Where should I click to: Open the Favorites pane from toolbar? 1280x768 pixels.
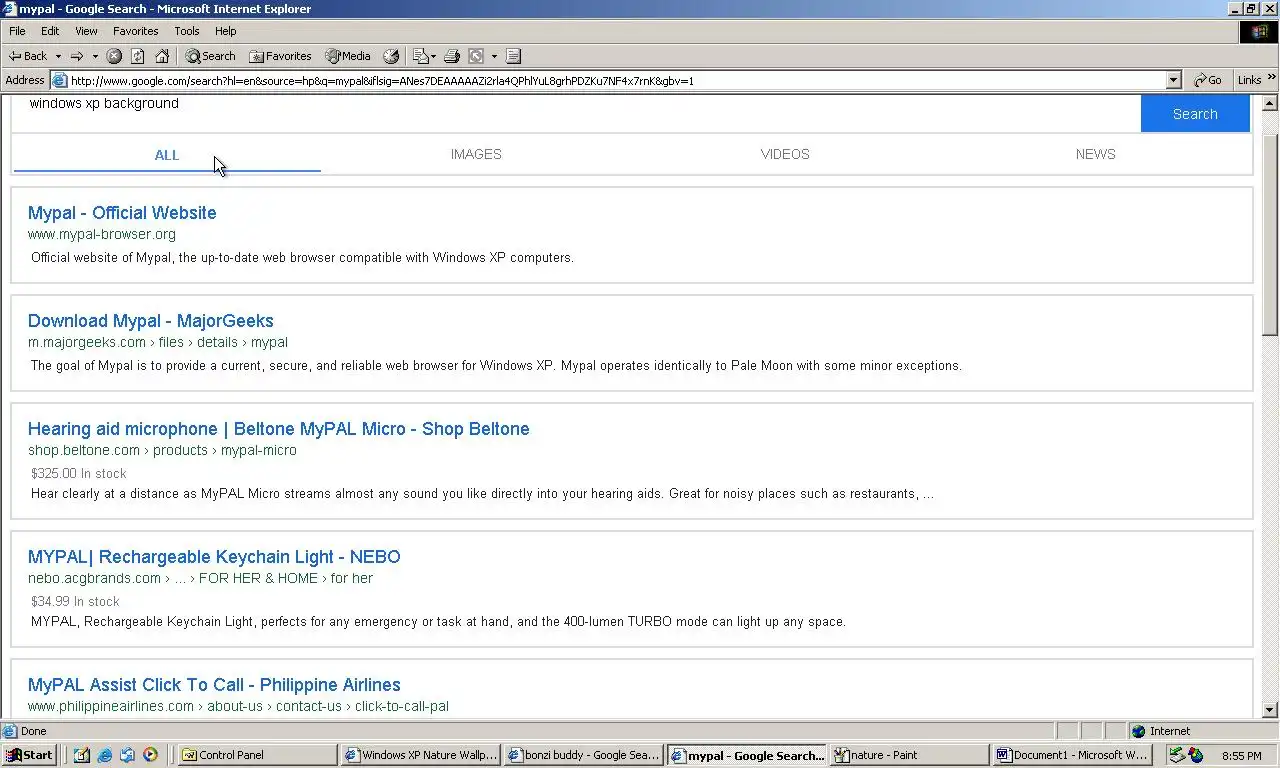click(x=280, y=56)
